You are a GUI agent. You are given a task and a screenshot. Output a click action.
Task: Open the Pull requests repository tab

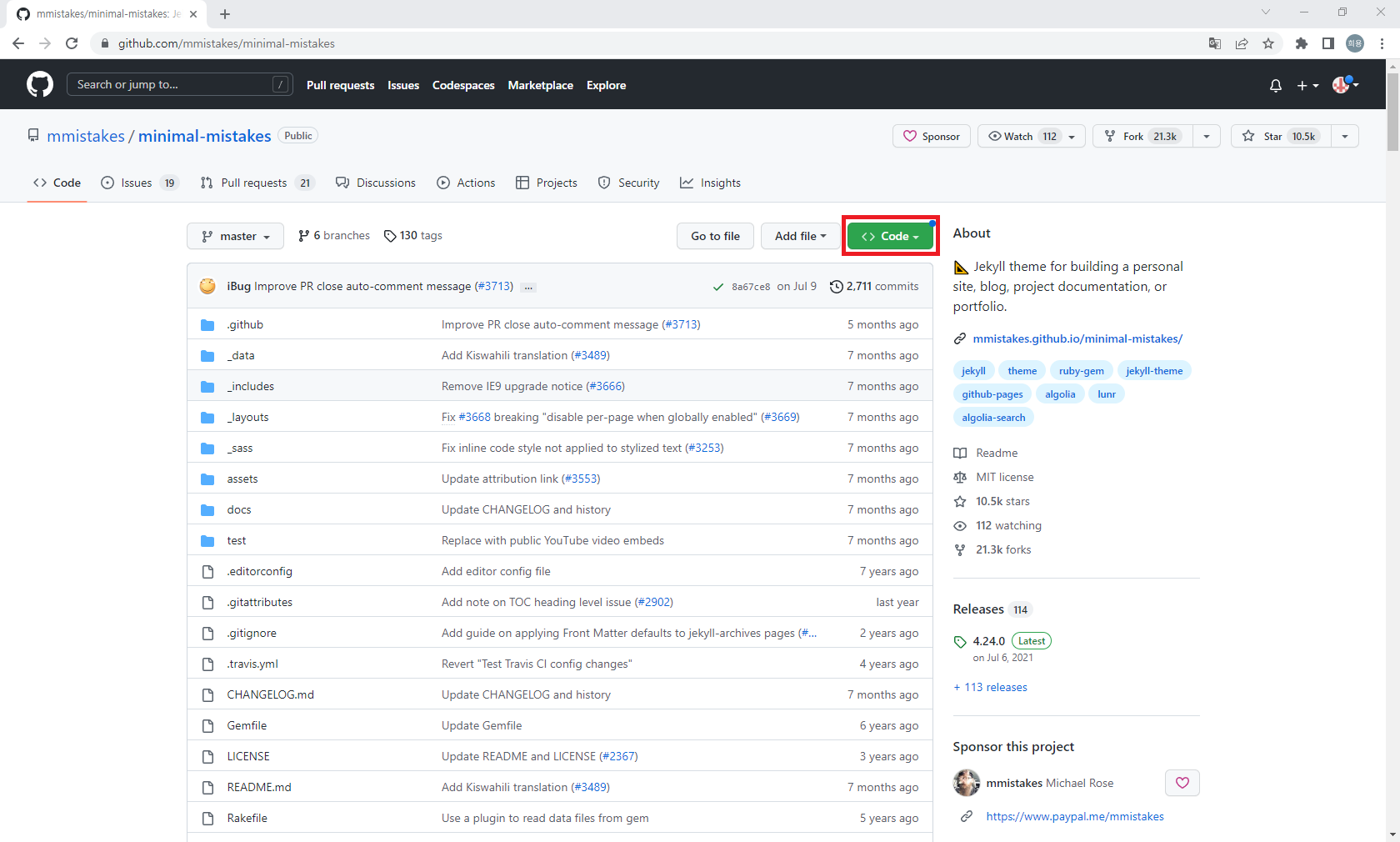[257, 183]
